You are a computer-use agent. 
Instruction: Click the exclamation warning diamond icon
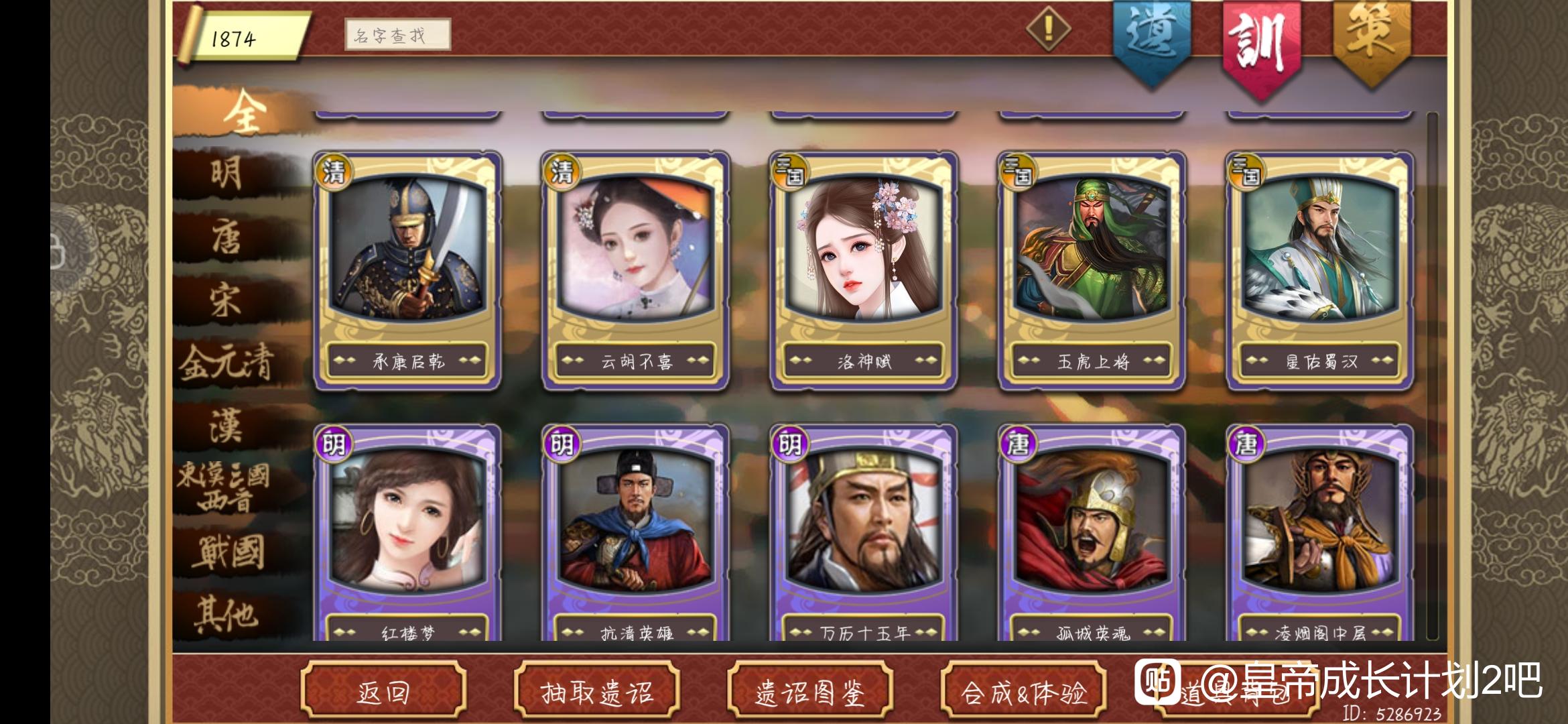[x=1049, y=29]
